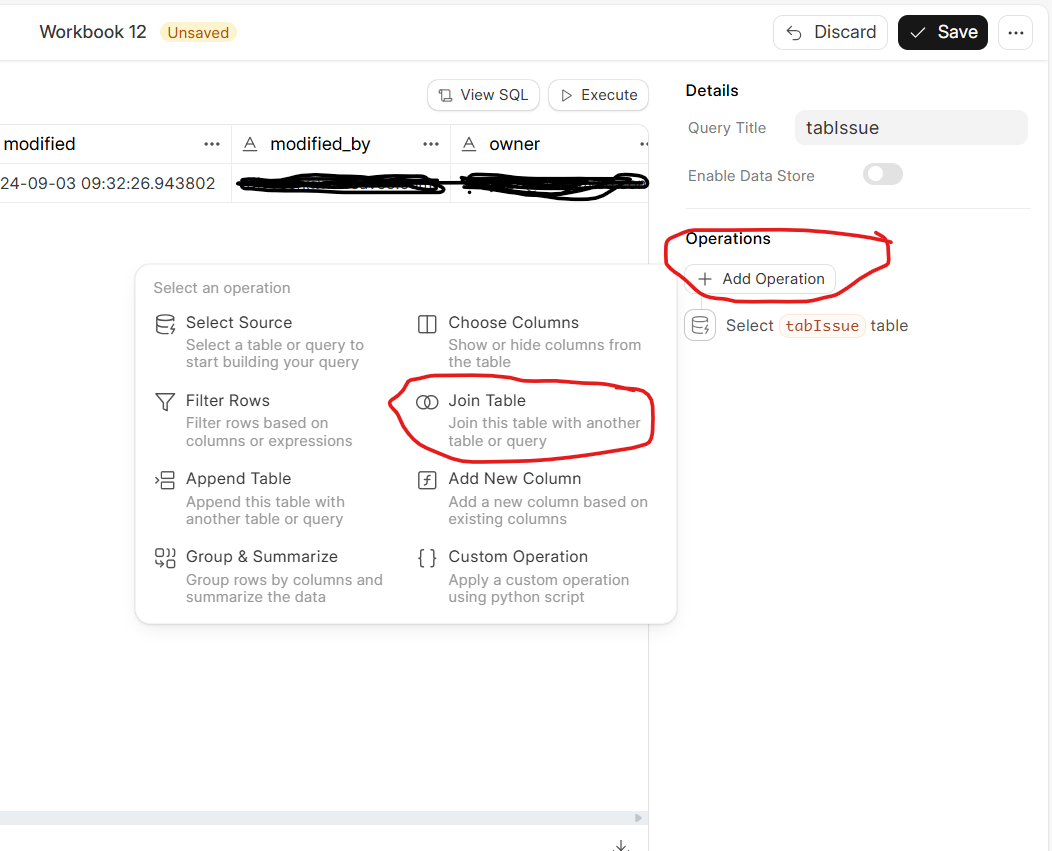Image resolution: width=1052 pixels, height=851 pixels.
Task: Toggle Enable Data Store switch
Action: click(x=883, y=174)
